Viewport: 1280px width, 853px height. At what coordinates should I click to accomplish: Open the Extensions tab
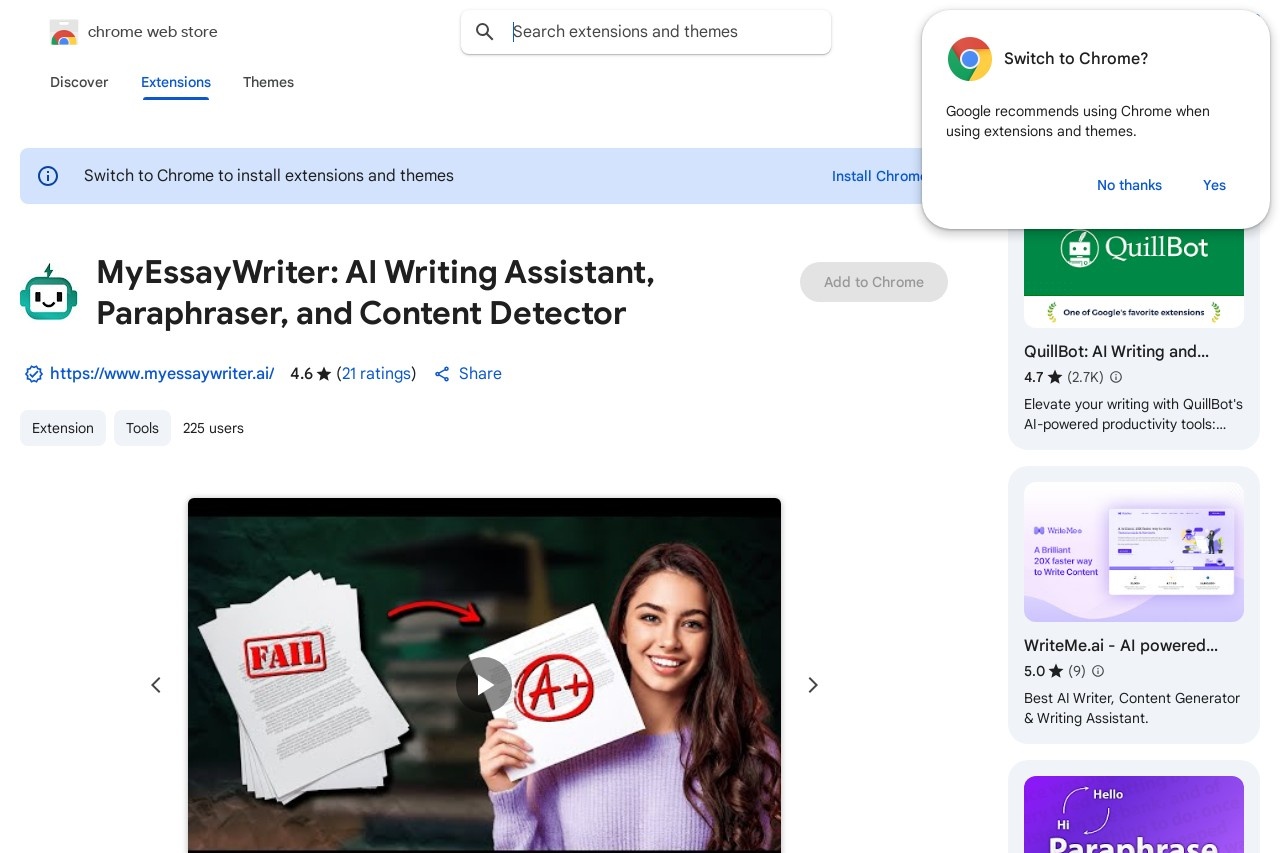176,82
